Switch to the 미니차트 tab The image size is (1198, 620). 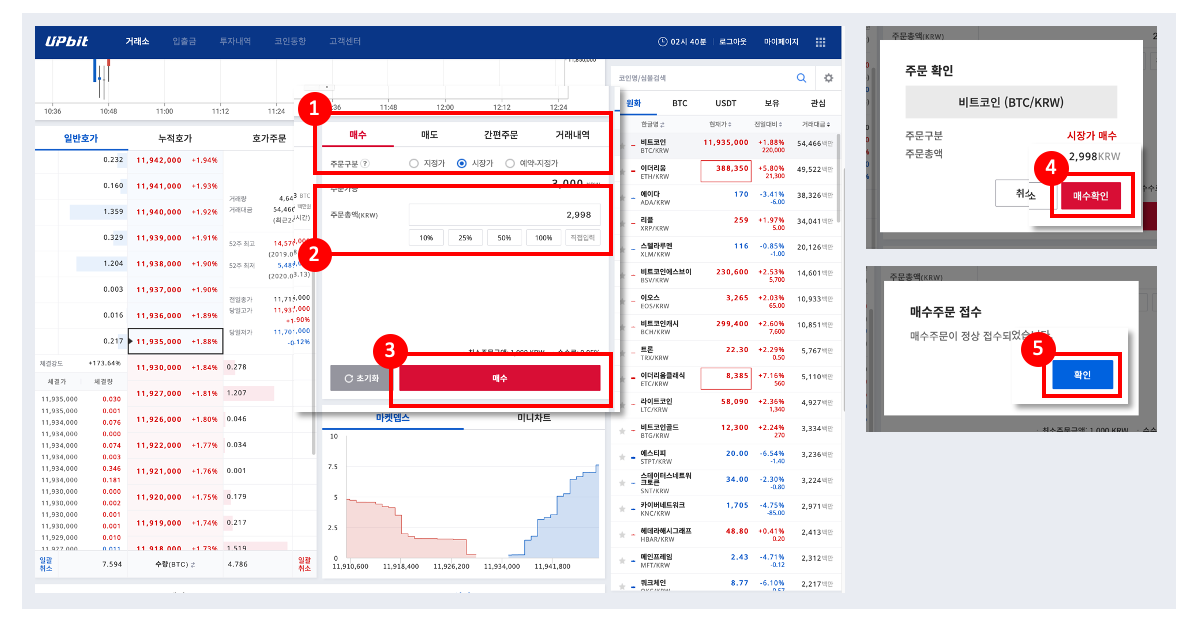tap(534, 418)
